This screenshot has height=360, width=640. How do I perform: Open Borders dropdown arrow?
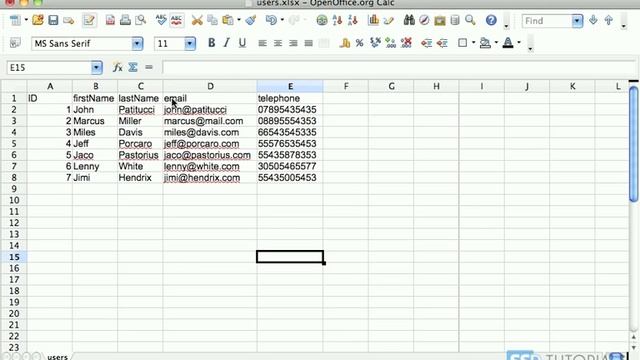pyautogui.click(x=473, y=43)
